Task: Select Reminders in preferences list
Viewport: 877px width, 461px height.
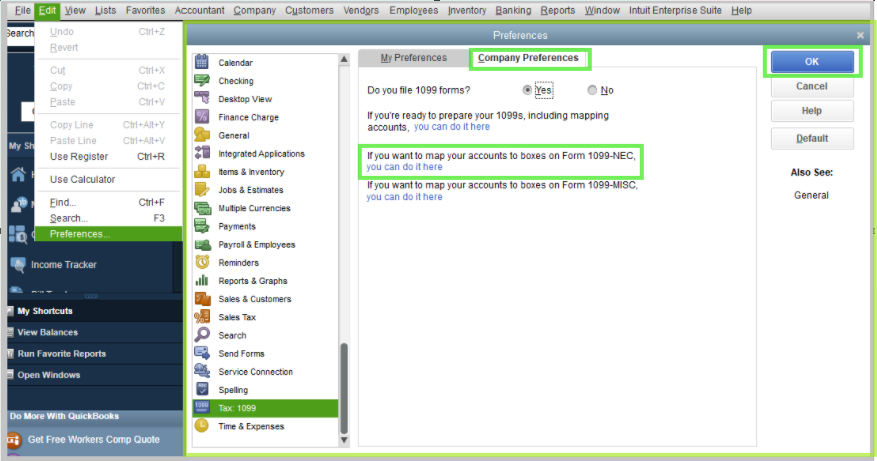Action: point(265,262)
